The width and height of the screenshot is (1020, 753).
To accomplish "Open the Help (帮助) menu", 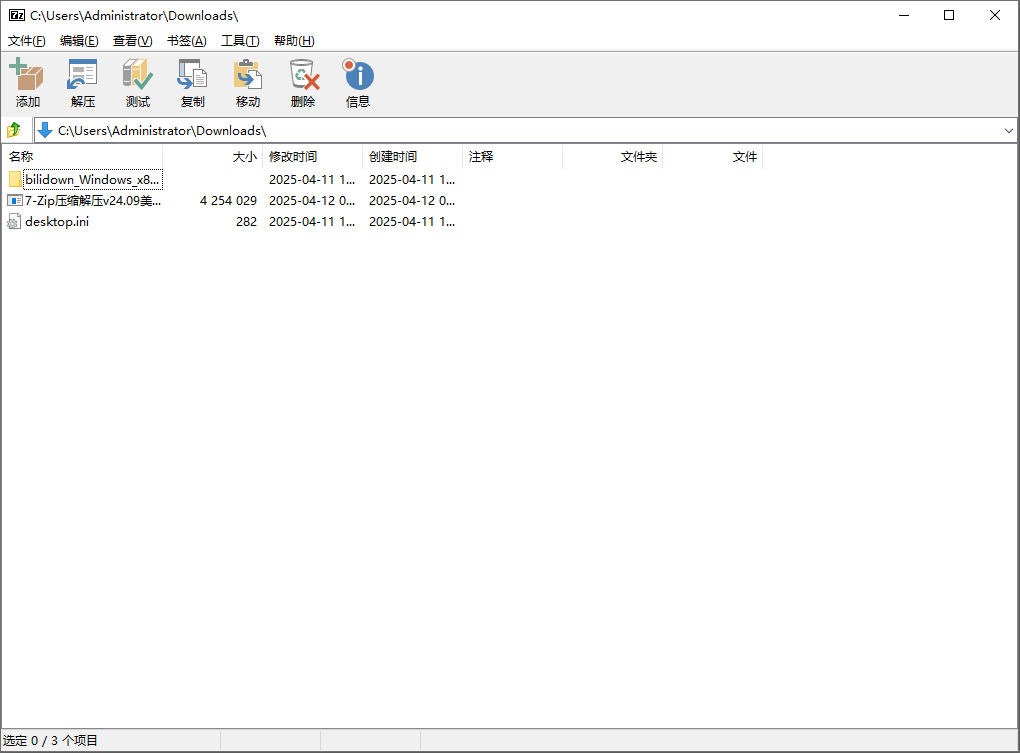I will tap(294, 41).
